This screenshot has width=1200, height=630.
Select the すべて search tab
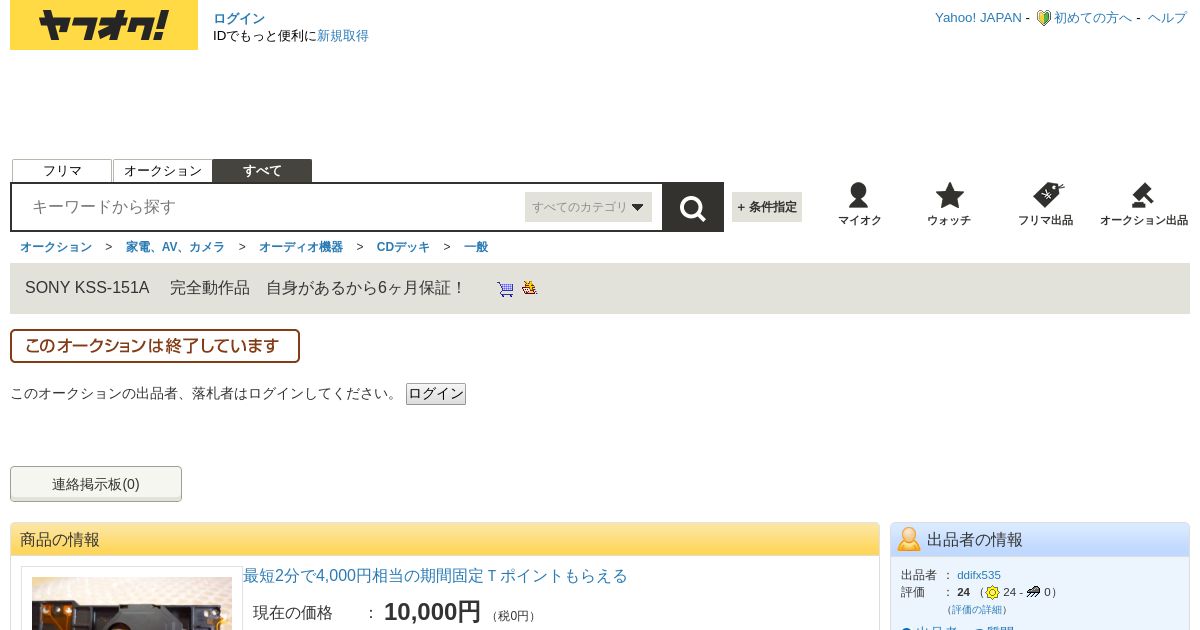pyautogui.click(x=262, y=171)
